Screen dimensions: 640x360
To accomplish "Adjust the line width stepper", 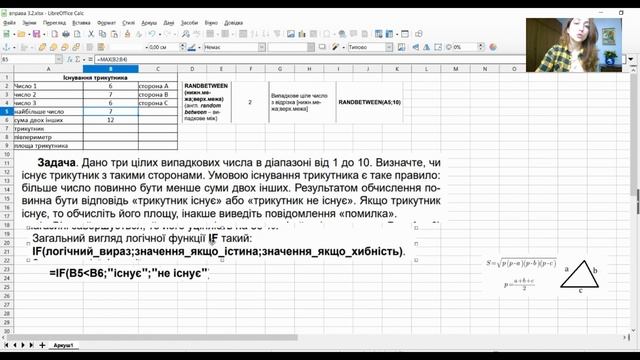I will (x=183, y=47).
